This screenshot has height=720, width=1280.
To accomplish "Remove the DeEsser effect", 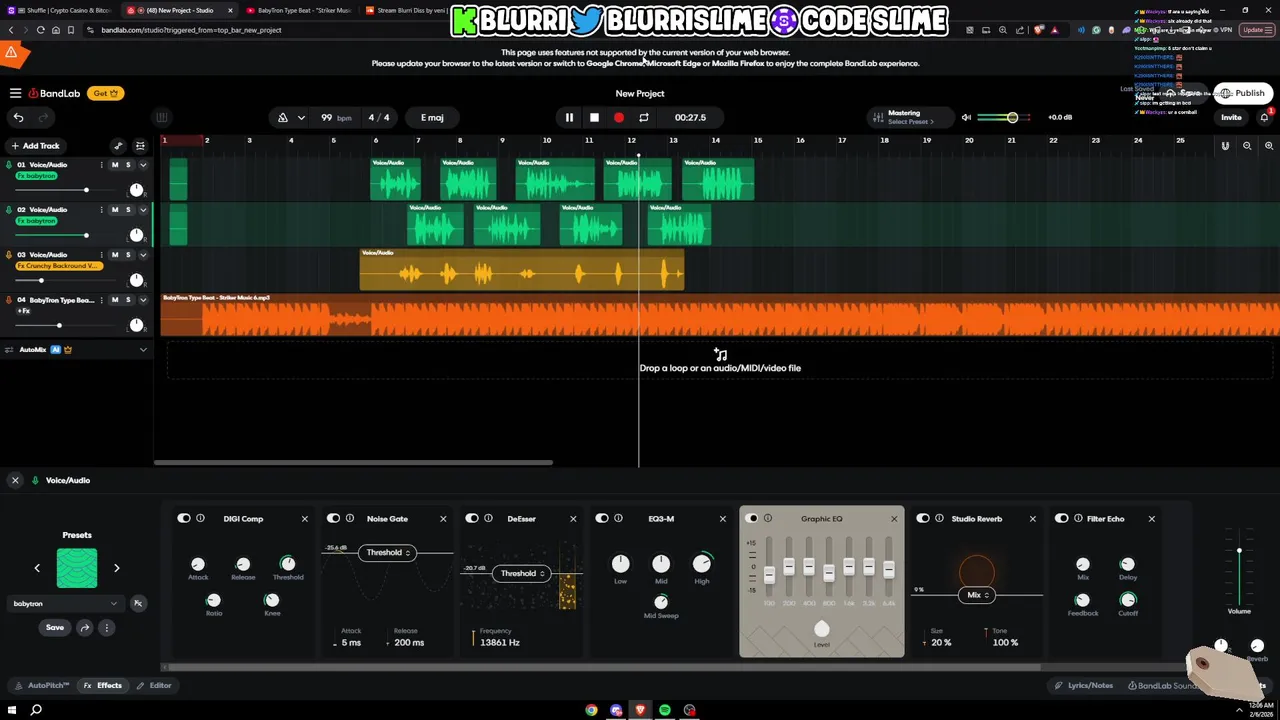I will [x=573, y=519].
